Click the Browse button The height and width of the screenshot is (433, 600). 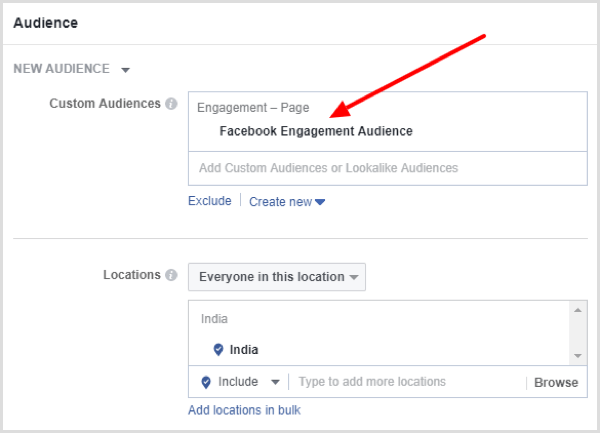pos(556,383)
